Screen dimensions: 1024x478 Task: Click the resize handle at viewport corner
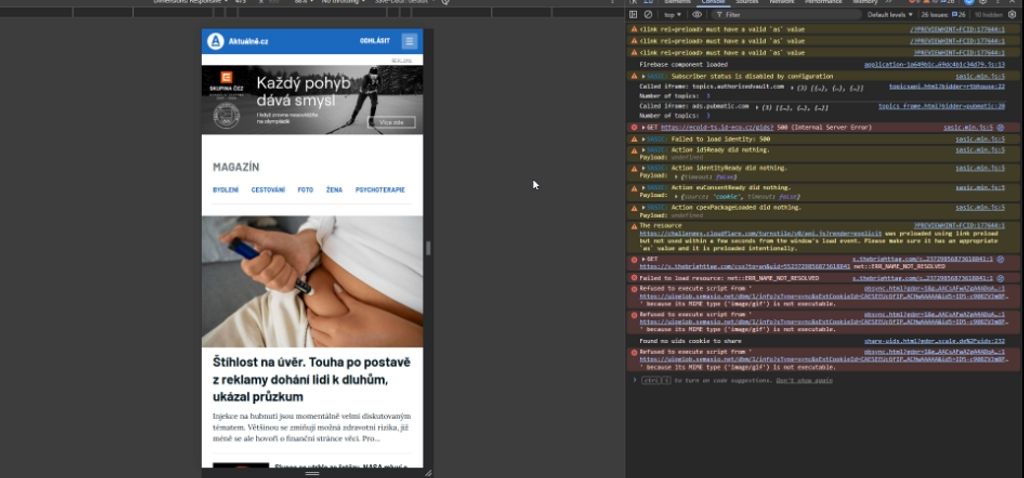tap(427, 472)
